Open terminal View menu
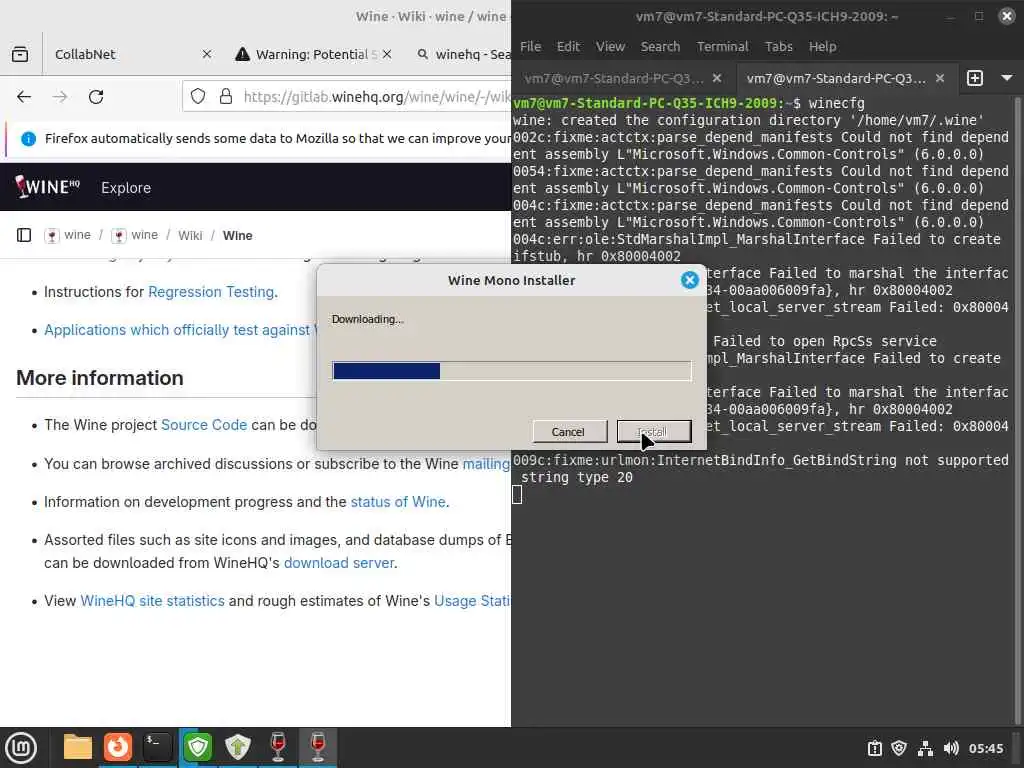Viewport: 1024px width, 768px height. click(x=610, y=46)
